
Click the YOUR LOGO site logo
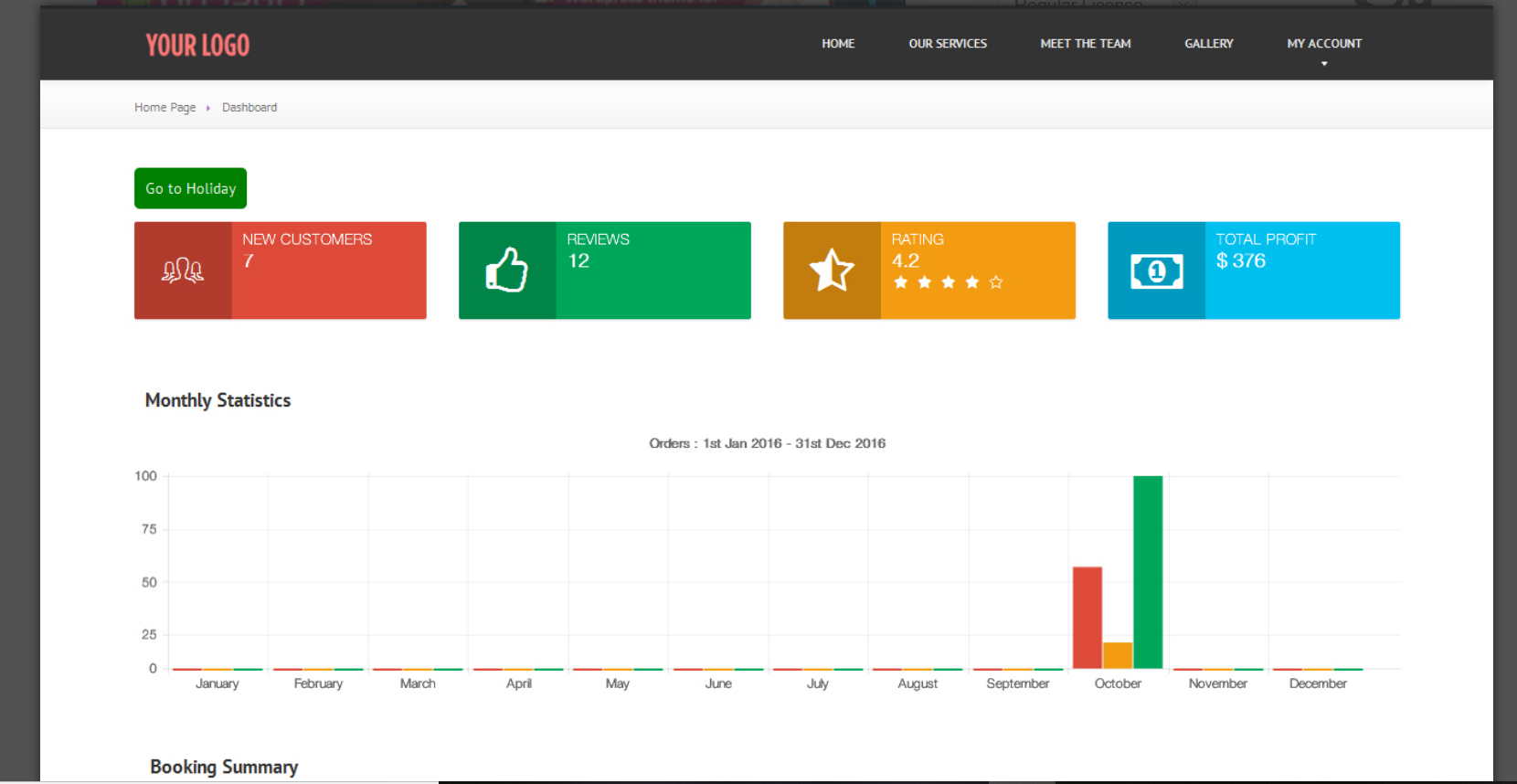pos(197,45)
